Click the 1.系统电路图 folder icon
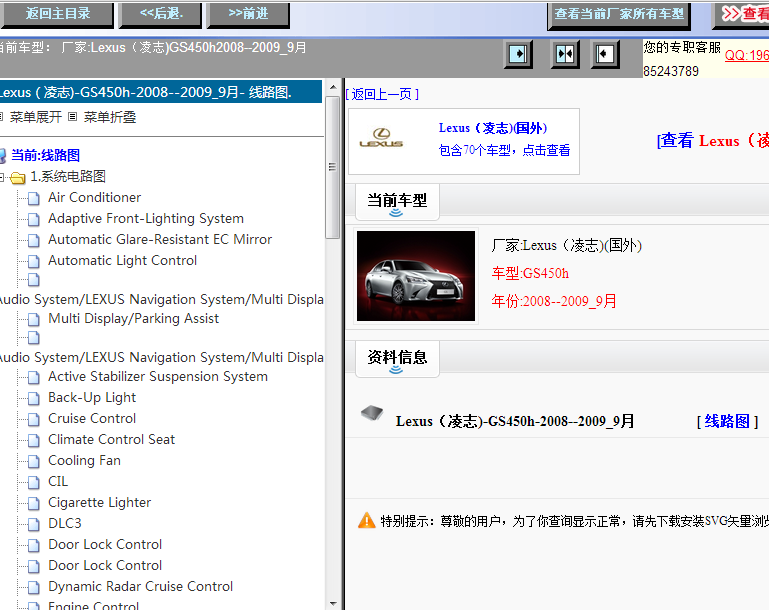This screenshot has height=610, width=769. [x=18, y=178]
